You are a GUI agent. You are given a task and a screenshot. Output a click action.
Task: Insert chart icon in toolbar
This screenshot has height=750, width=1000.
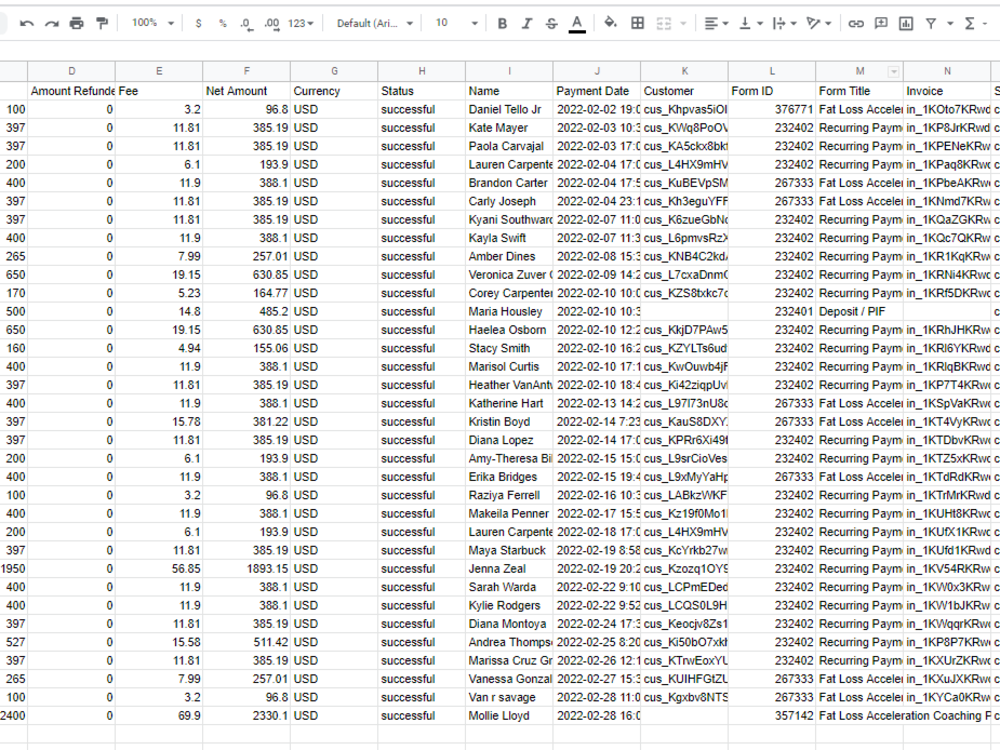pos(906,24)
